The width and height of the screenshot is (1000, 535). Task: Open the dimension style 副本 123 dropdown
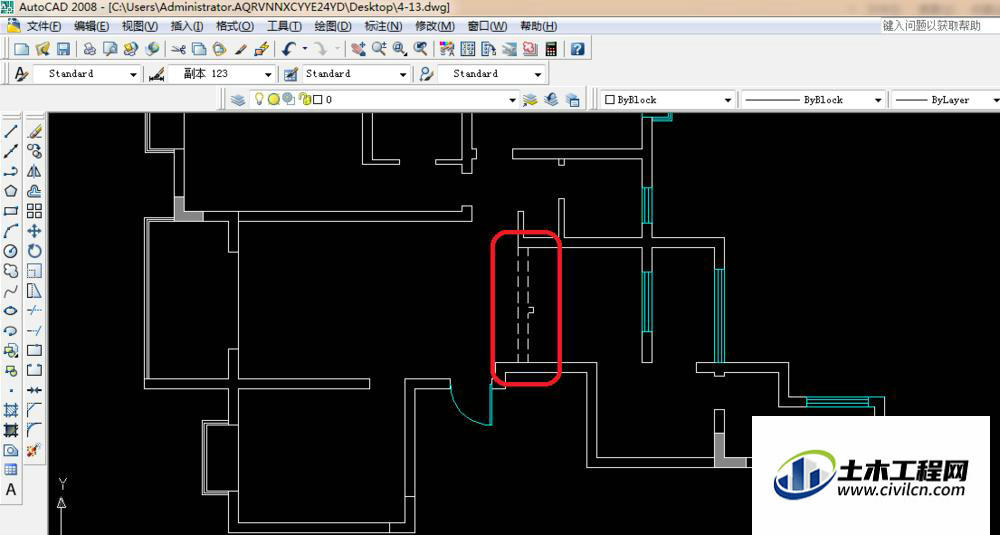221,74
